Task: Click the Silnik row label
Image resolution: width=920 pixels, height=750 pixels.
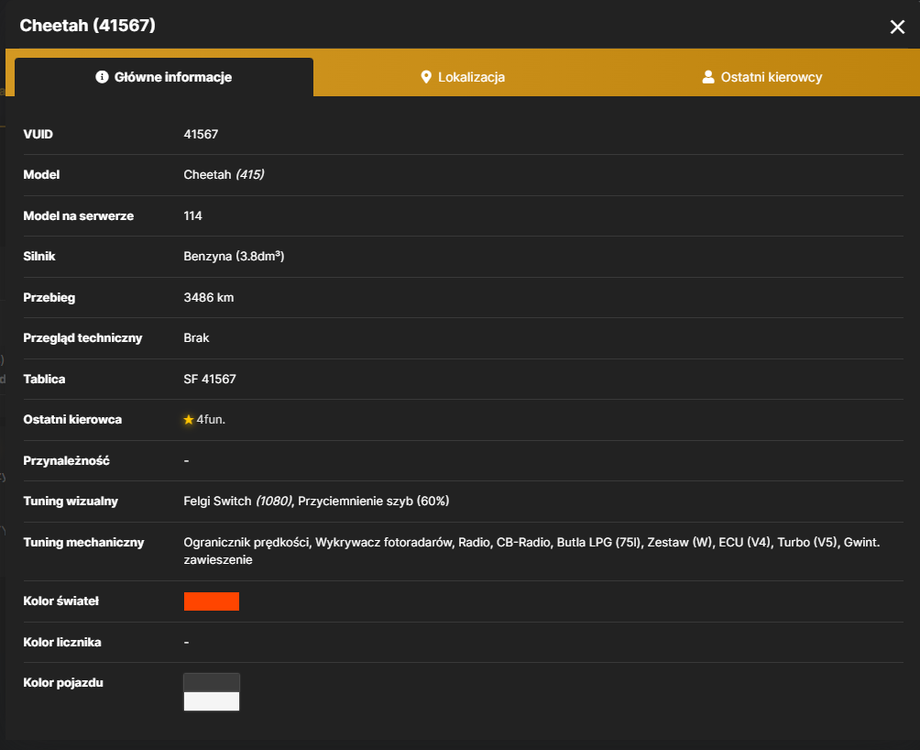Action: coord(39,256)
